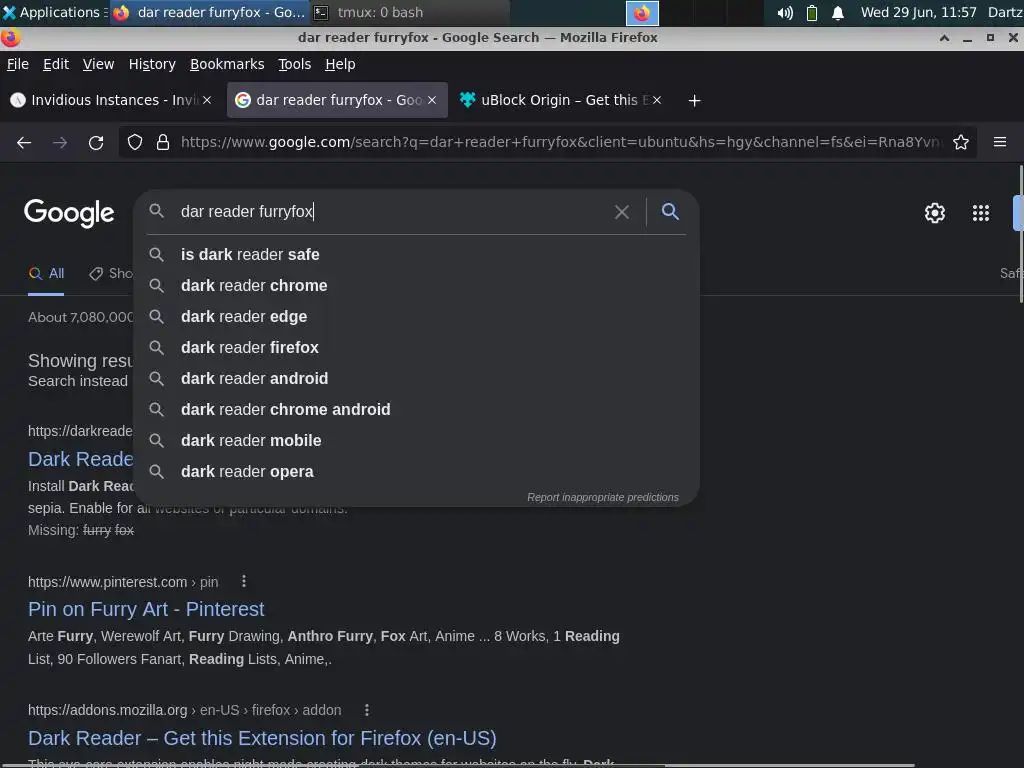Select the All search results tab
The height and width of the screenshot is (768, 1024).
pyautogui.click(x=46, y=274)
